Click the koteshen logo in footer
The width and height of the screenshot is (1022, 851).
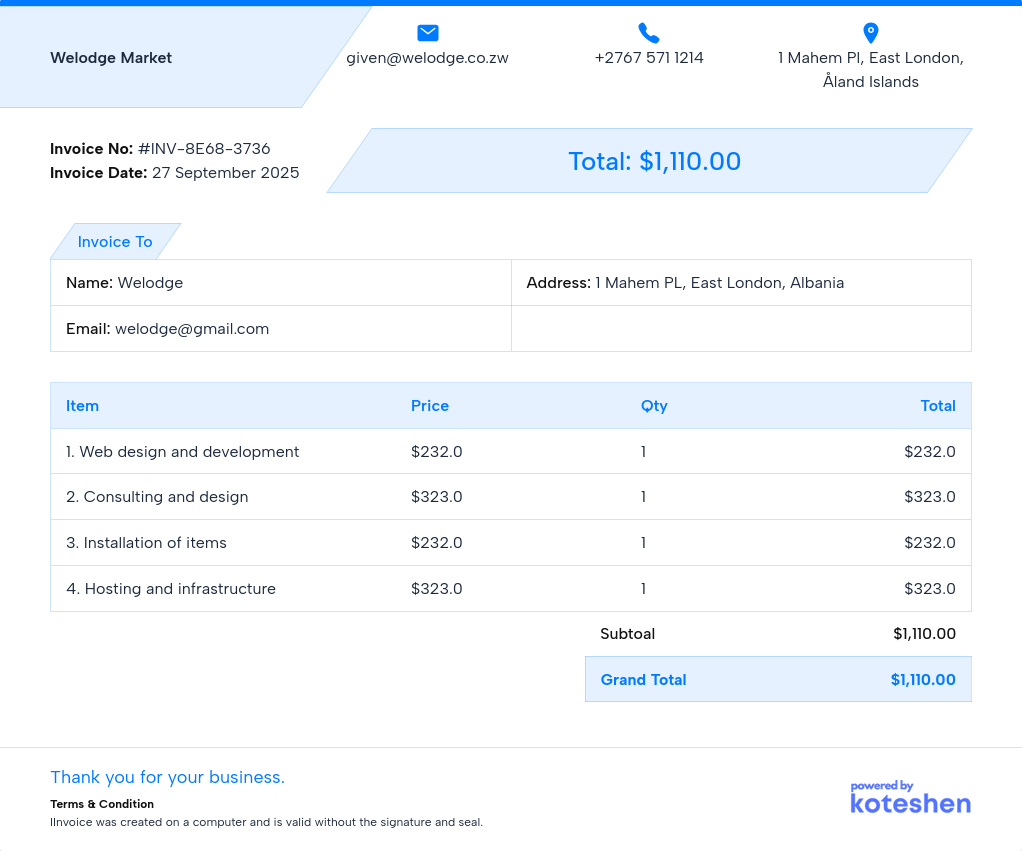tap(910, 797)
